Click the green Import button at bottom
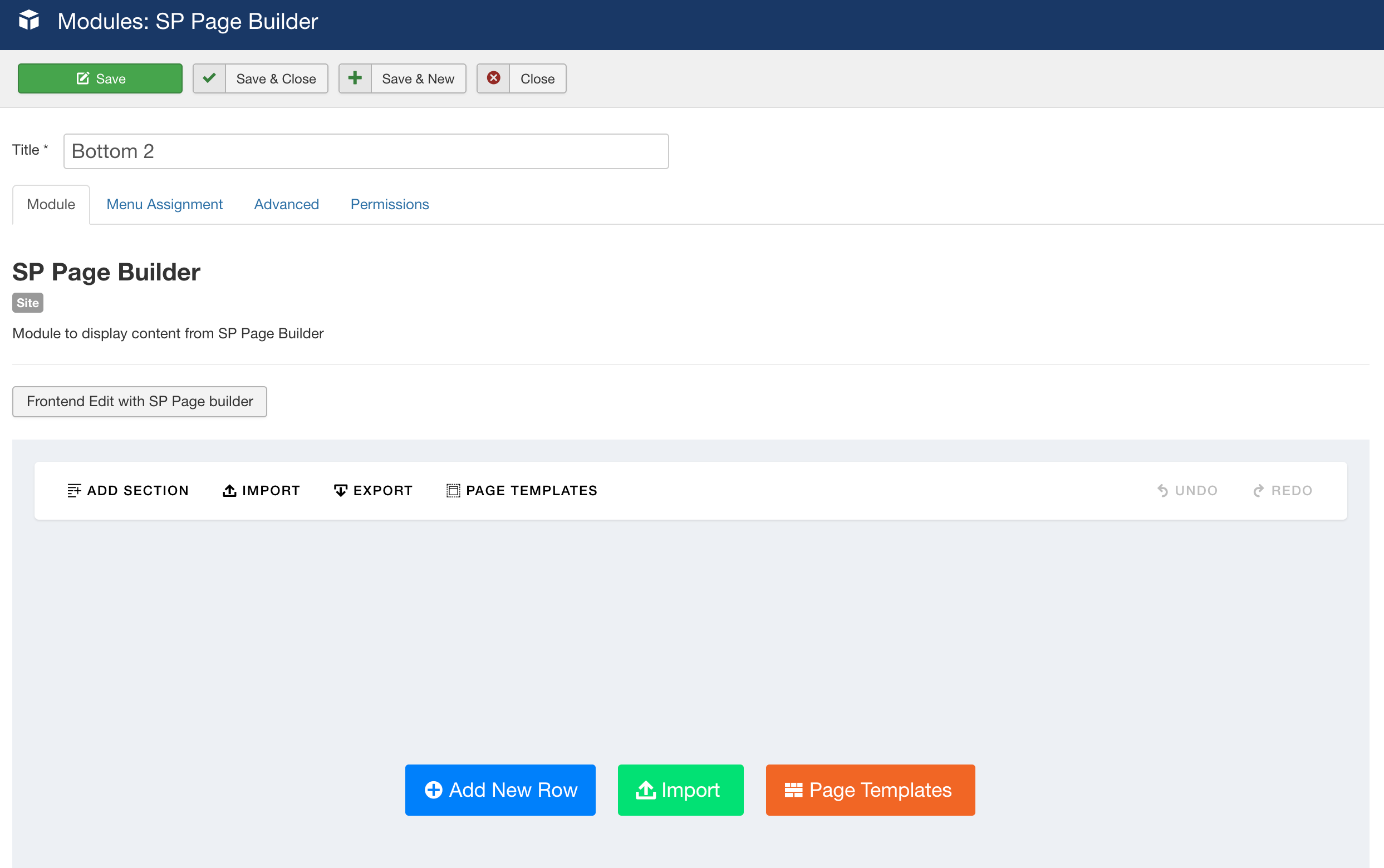 click(680, 790)
